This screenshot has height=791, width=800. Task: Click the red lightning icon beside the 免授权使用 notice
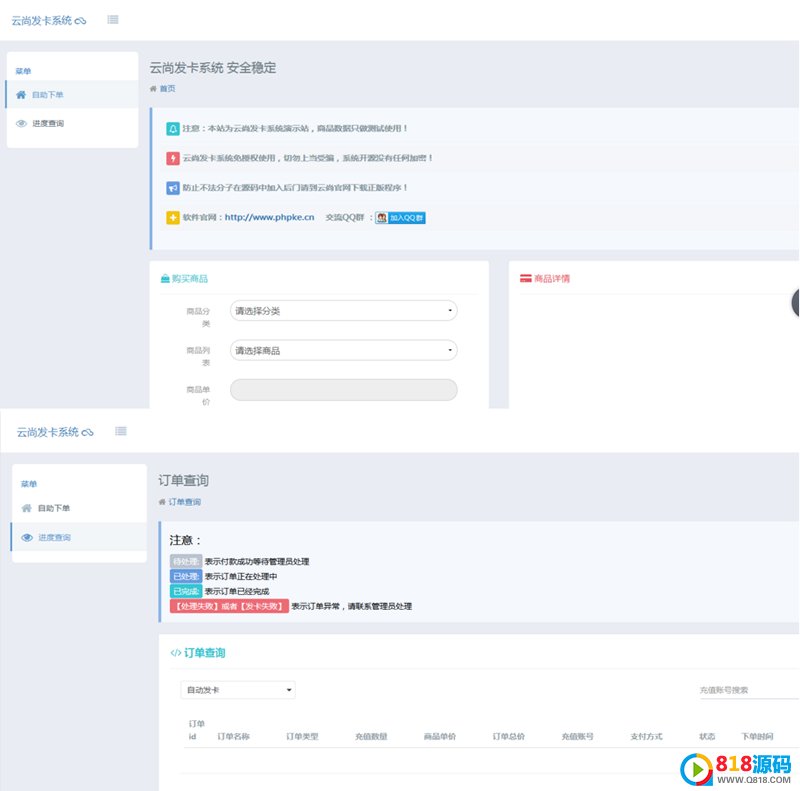173,158
